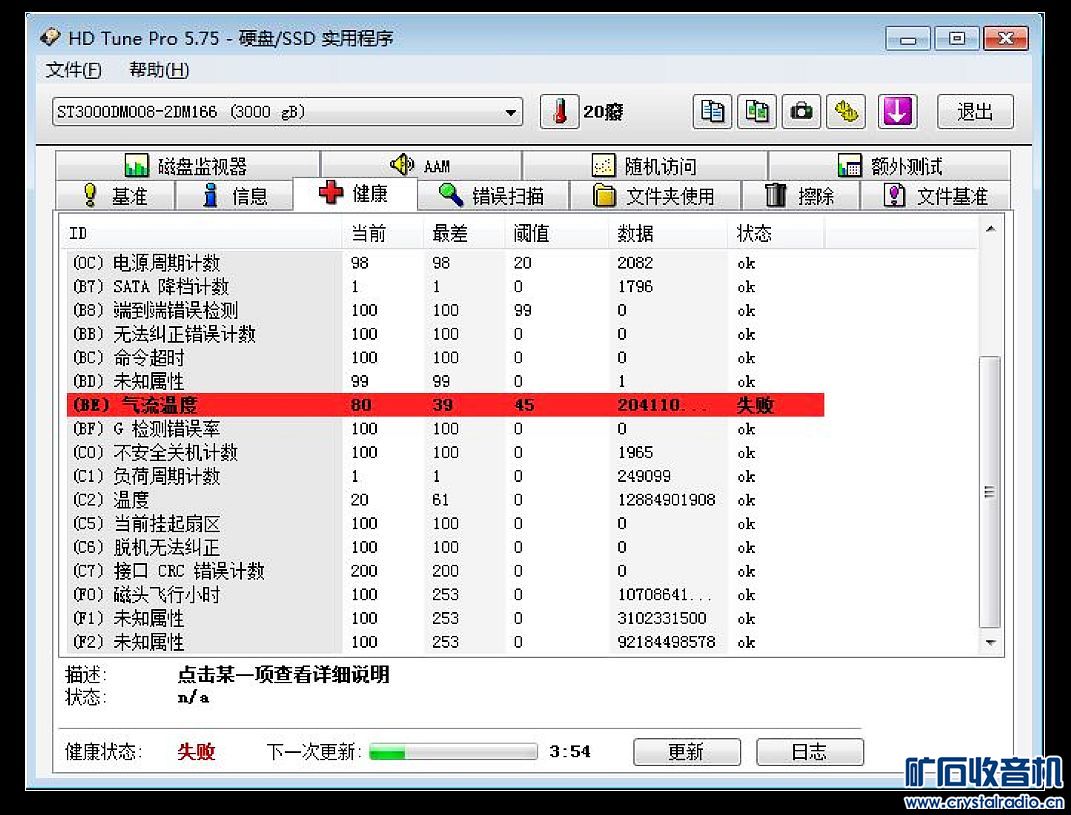
Task: Switch to the 随机访问 tab
Action: [x=645, y=165]
